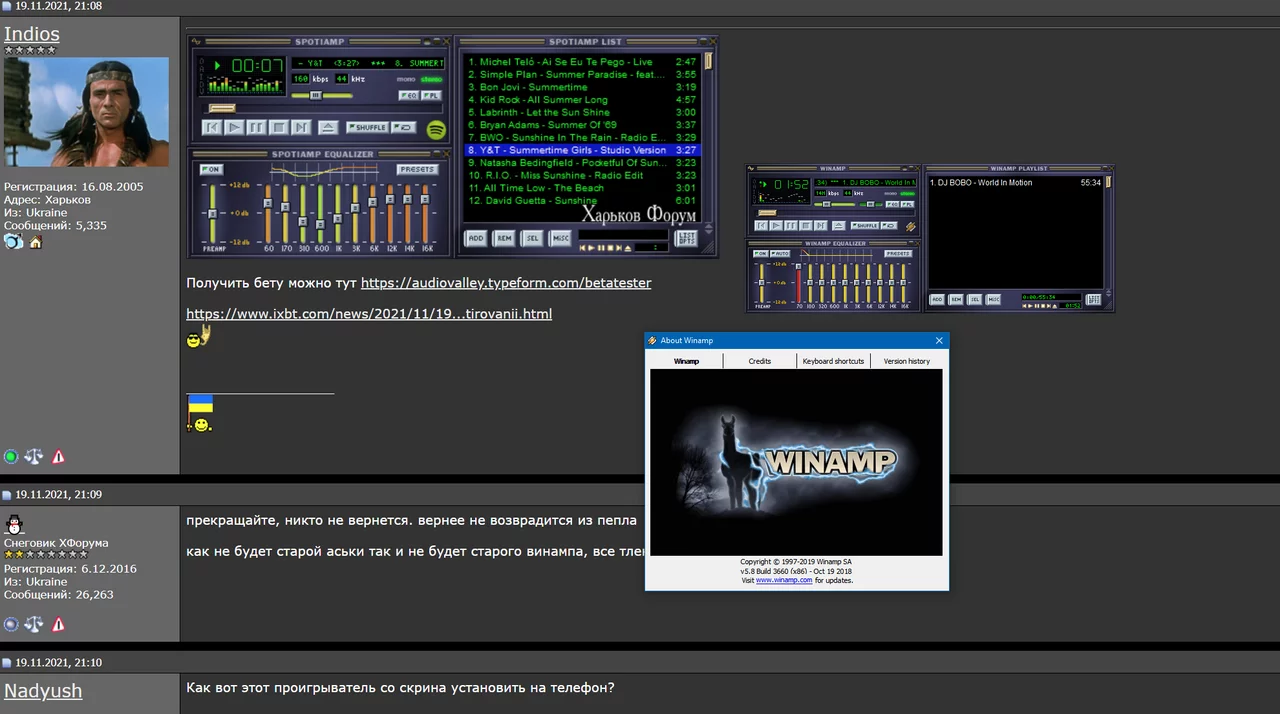Switch to Version history tab
The image size is (1280, 714).
[906, 361]
